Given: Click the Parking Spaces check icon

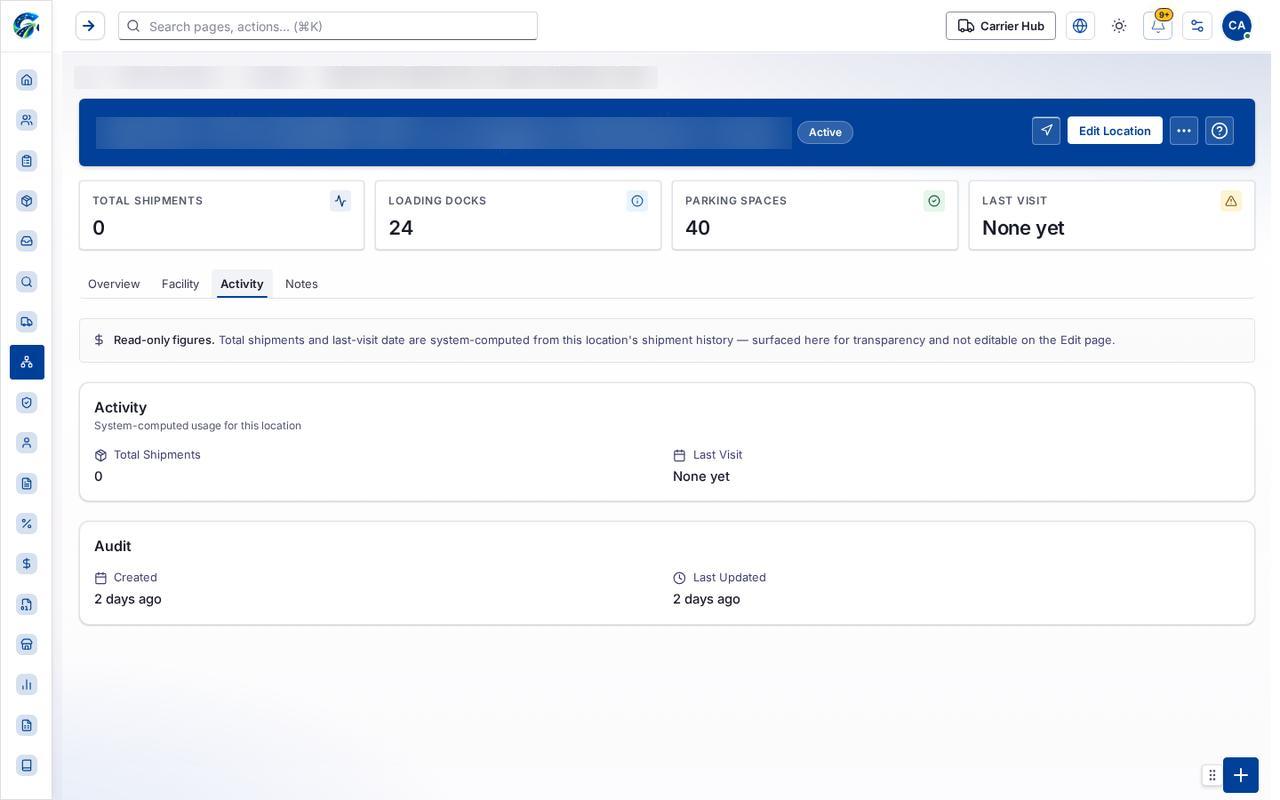Looking at the screenshot, I should coord(934,201).
